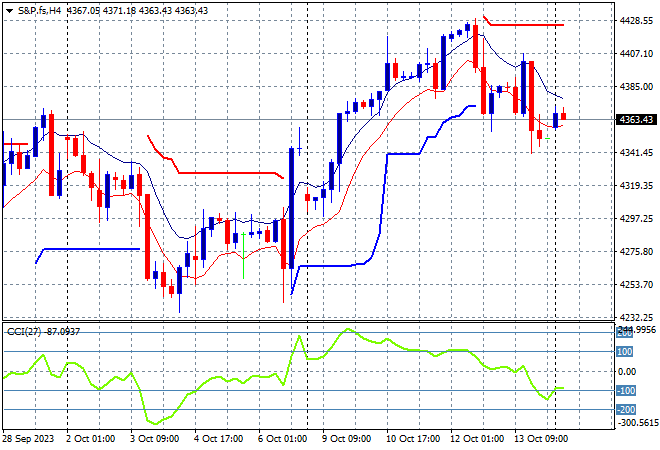Click the CCI level -200 label
Viewport: 660px width, 450px height.
click(x=626, y=409)
